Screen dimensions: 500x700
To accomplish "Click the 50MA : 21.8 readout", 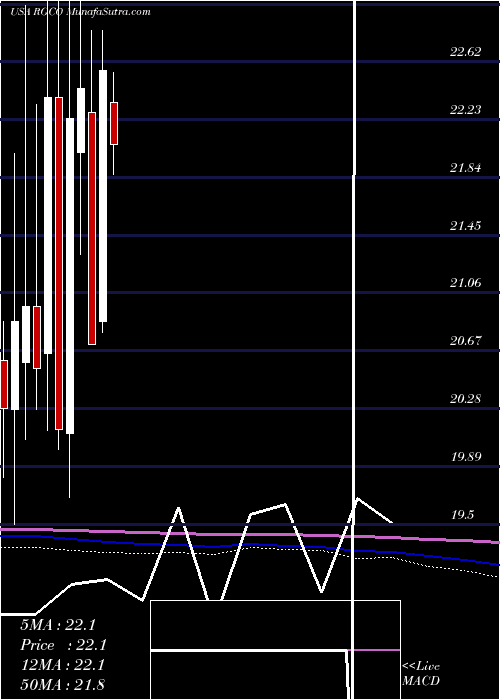I will [62, 684].
